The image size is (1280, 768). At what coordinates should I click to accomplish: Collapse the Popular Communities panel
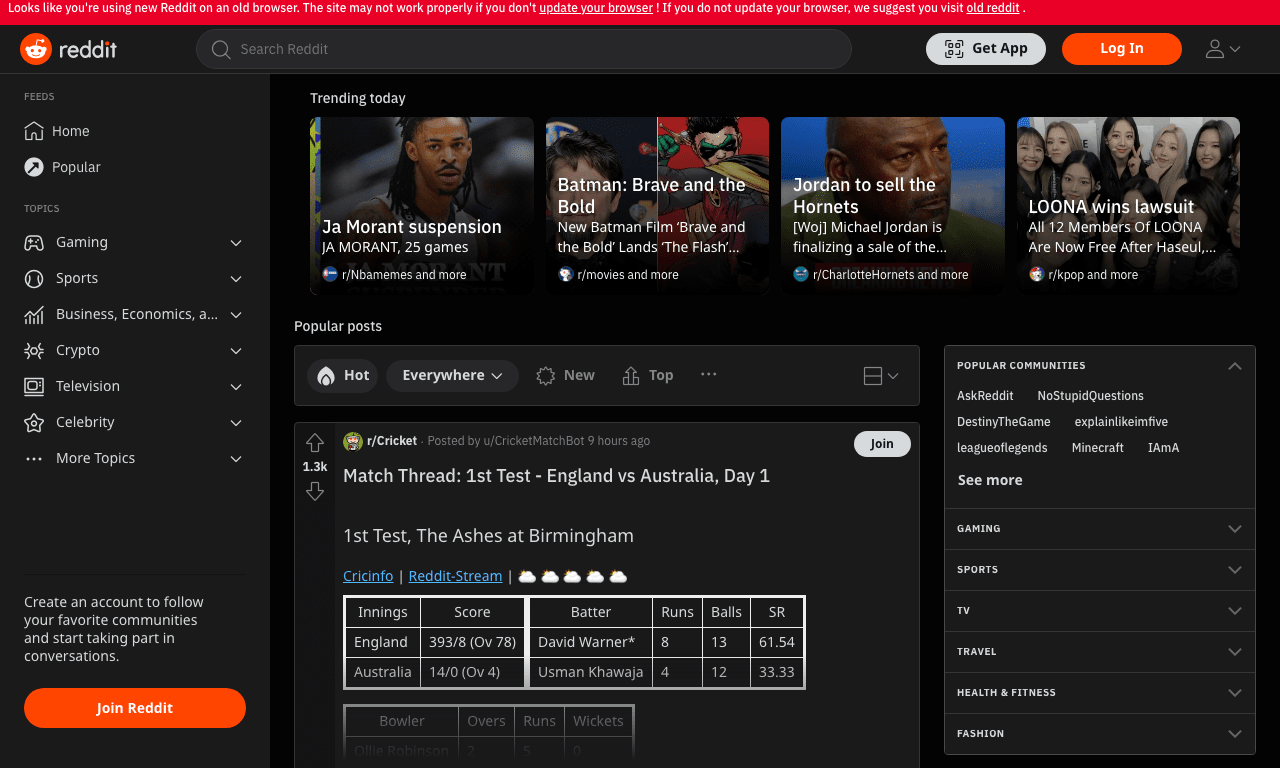point(1235,366)
